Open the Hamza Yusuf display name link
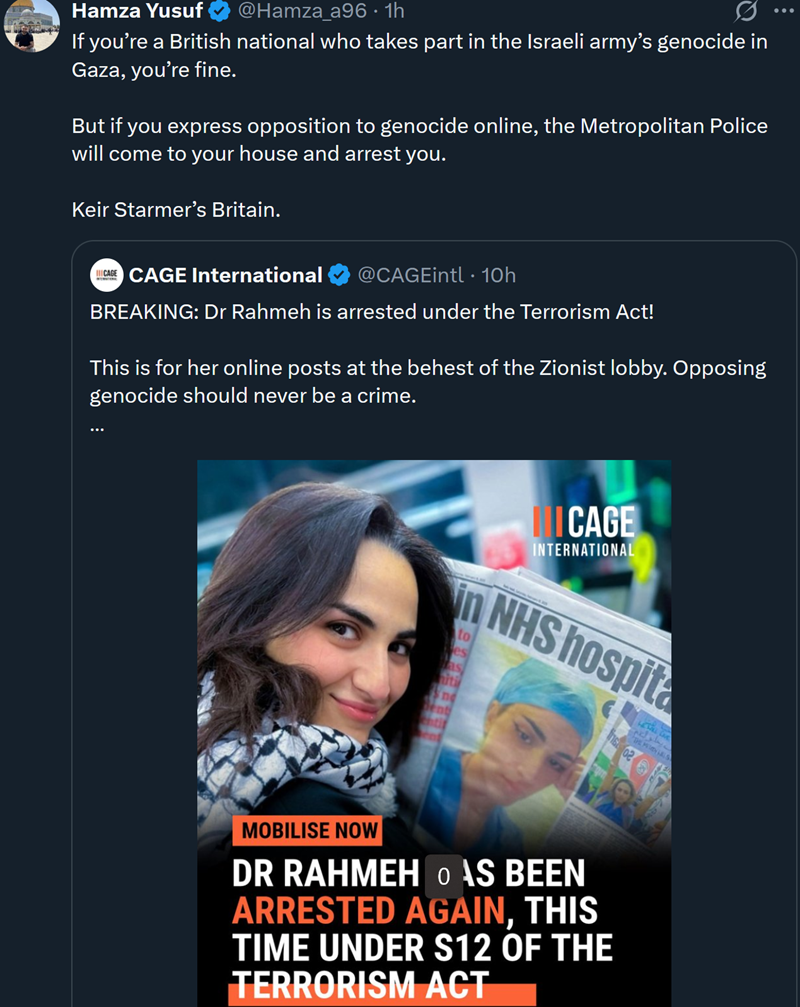The image size is (800, 1007). (x=136, y=12)
